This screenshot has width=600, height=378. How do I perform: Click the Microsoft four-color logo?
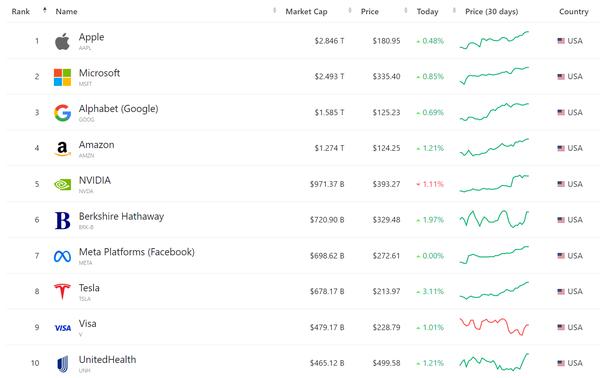click(62, 77)
